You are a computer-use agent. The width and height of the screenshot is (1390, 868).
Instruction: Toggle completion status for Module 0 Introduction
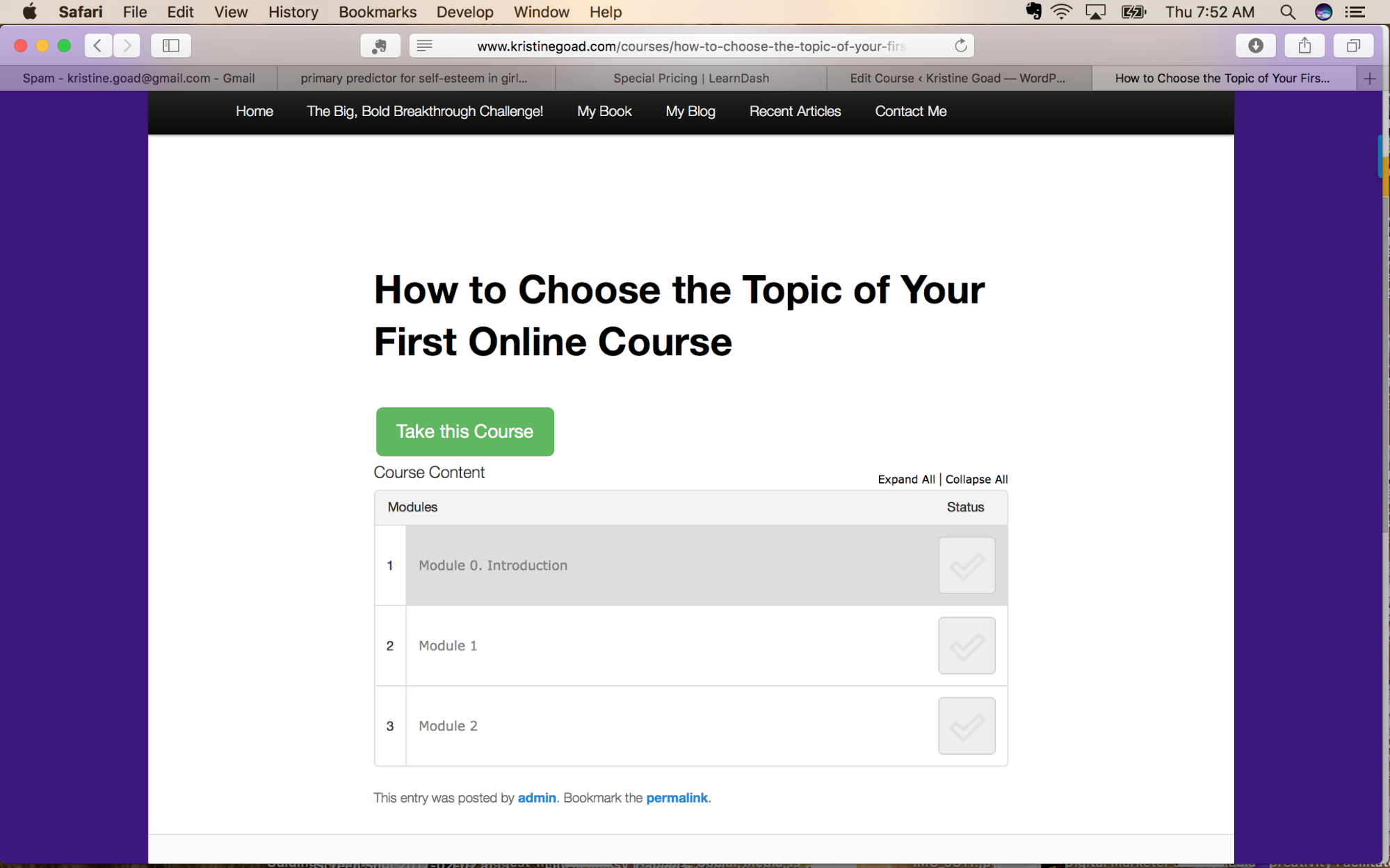coord(966,565)
